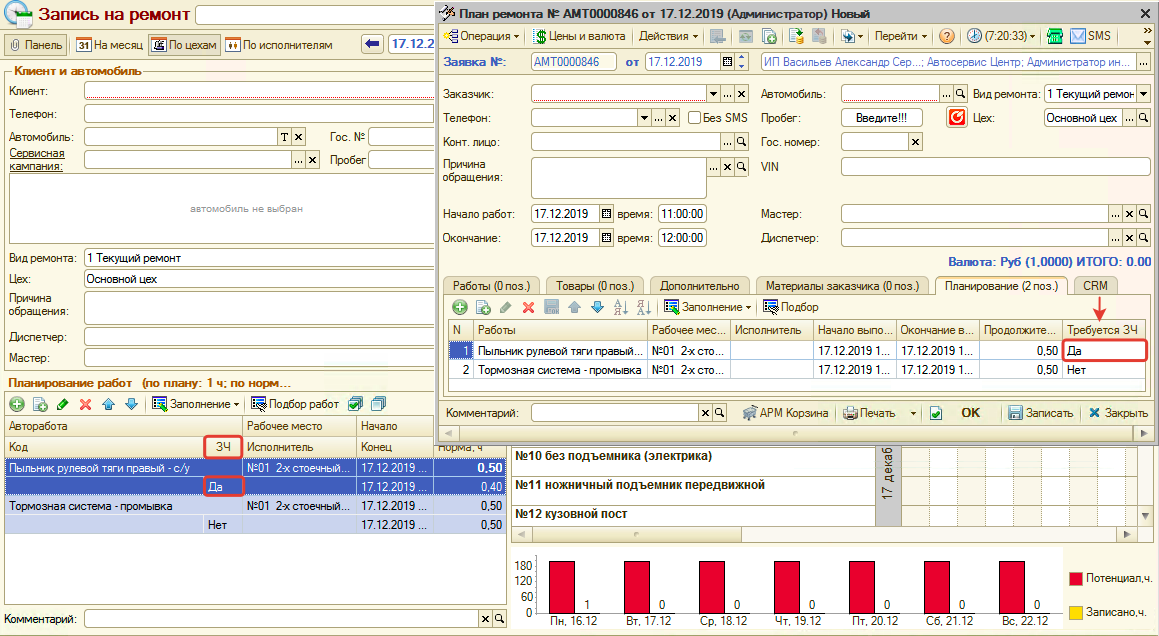Switch to the Товары (0 поз.) tab
Image resolution: width=1159 pixels, height=636 pixels.
pos(596,286)
